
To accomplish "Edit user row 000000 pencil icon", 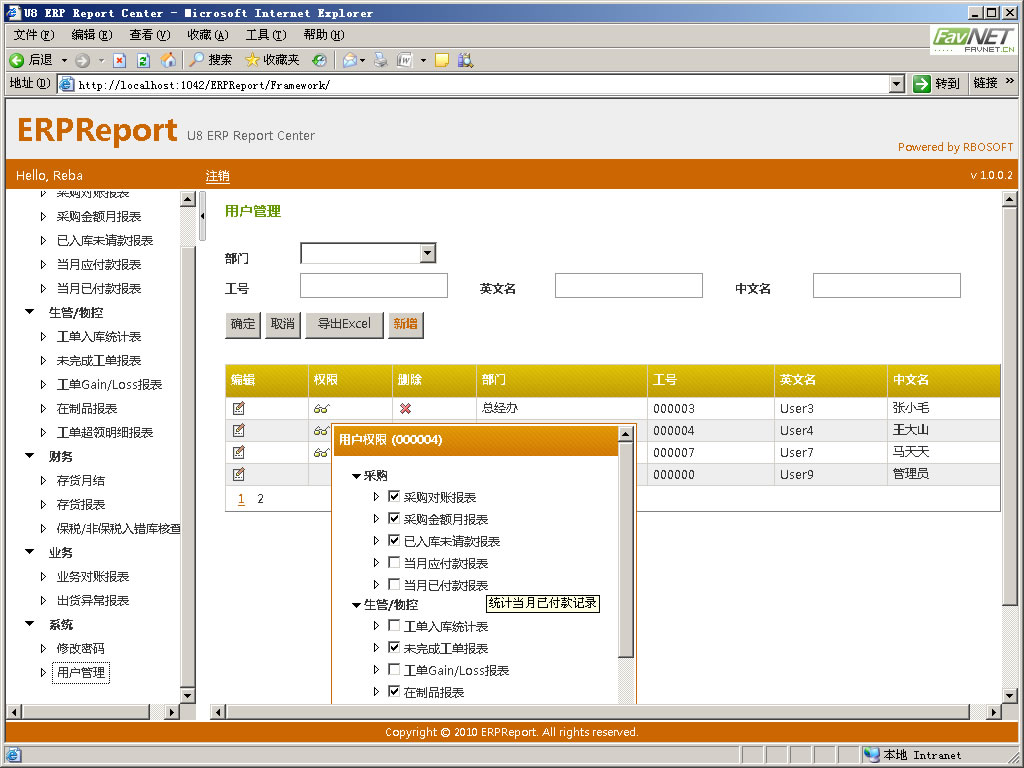I will point(238,474).
